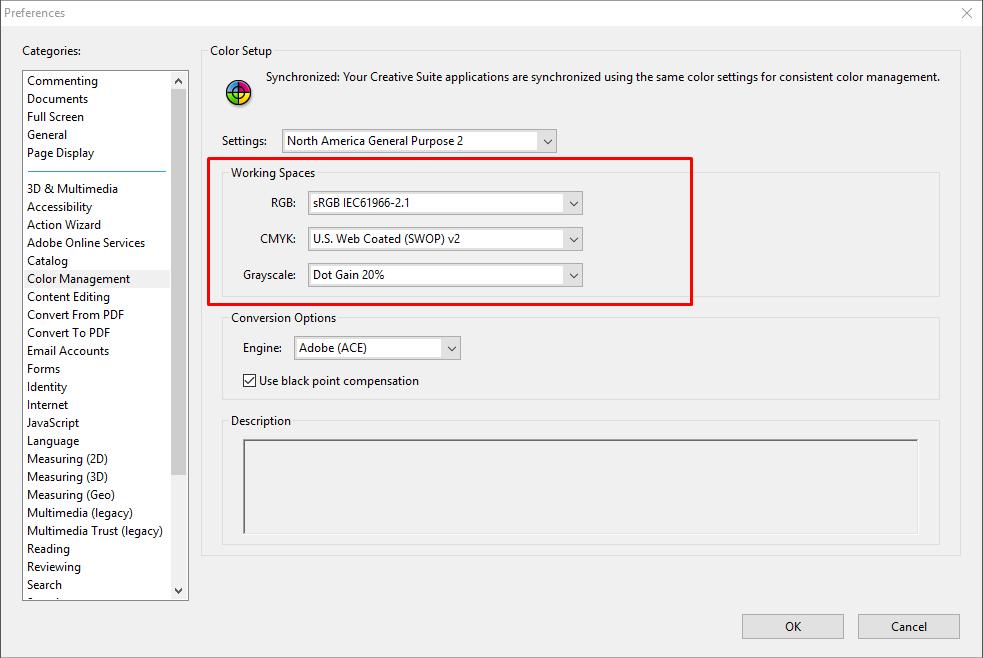Click the categories list scrollbar thumb
The image size is (983, 658).
[x=179, y=282]
